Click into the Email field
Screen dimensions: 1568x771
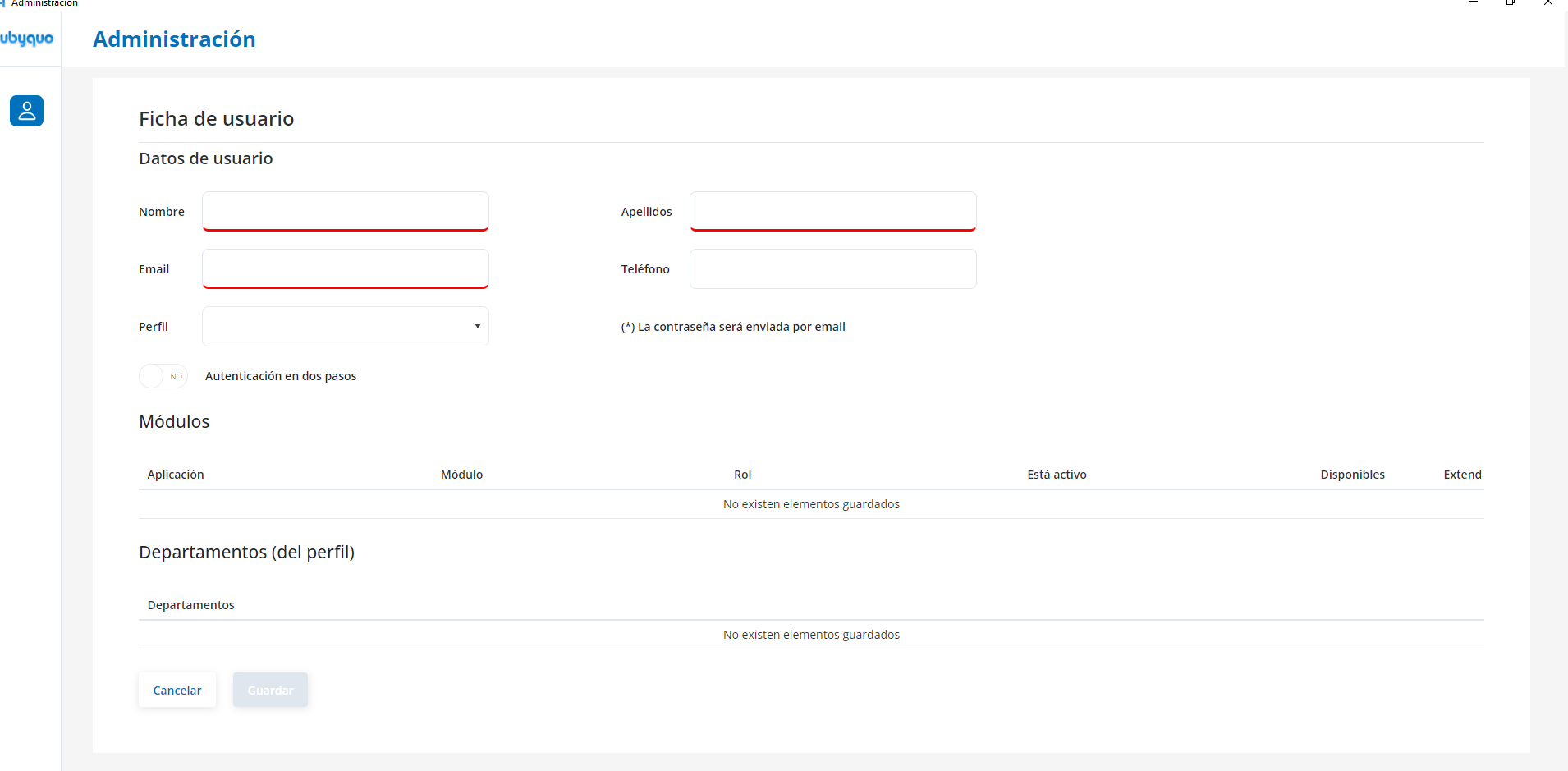(x=346, y=268)
